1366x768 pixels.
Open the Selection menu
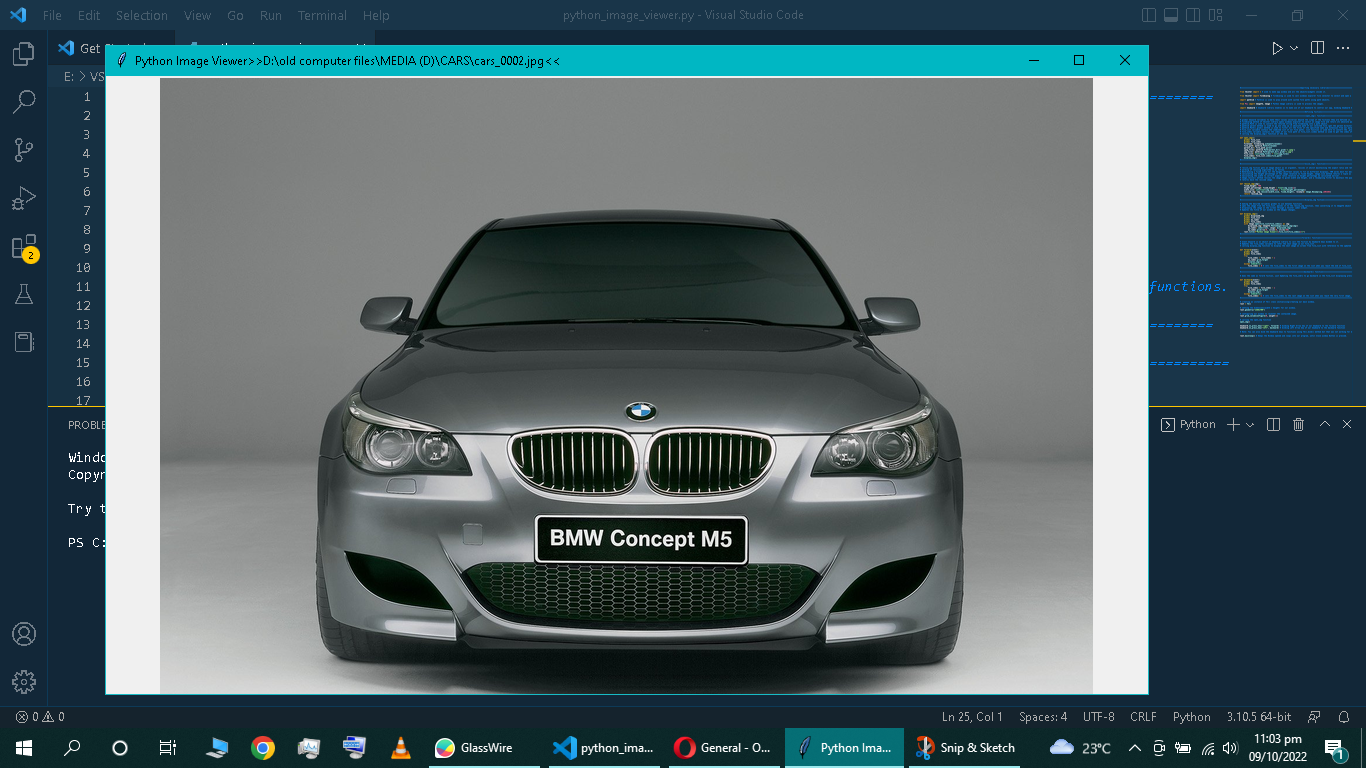coord(141,16)
